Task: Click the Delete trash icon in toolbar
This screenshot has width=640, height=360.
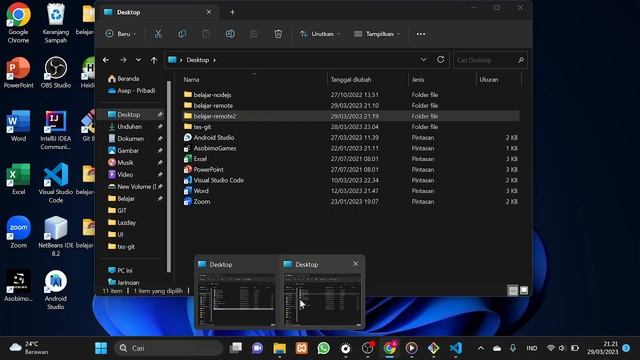Action: tap(278, 34)
